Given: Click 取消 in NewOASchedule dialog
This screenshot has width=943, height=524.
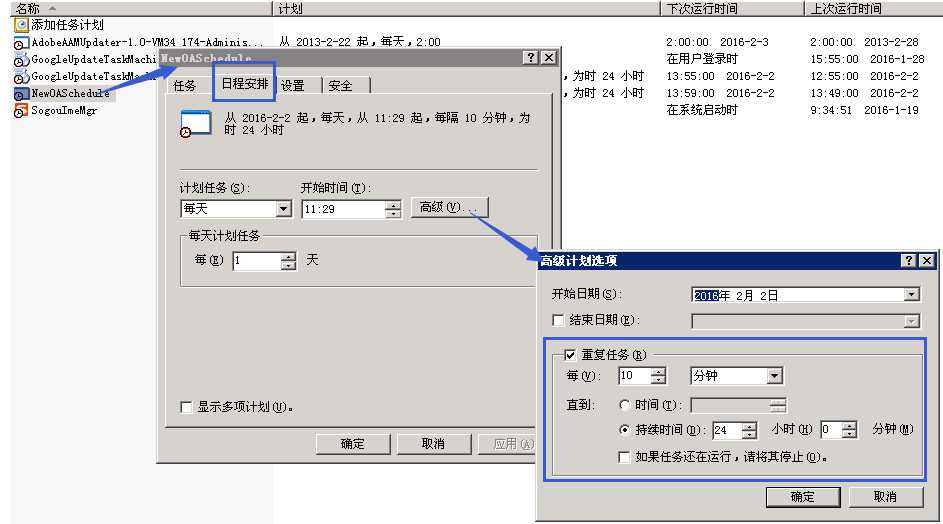Looking at the screenshot, I should pyautogui.click(x=433, y=444).
